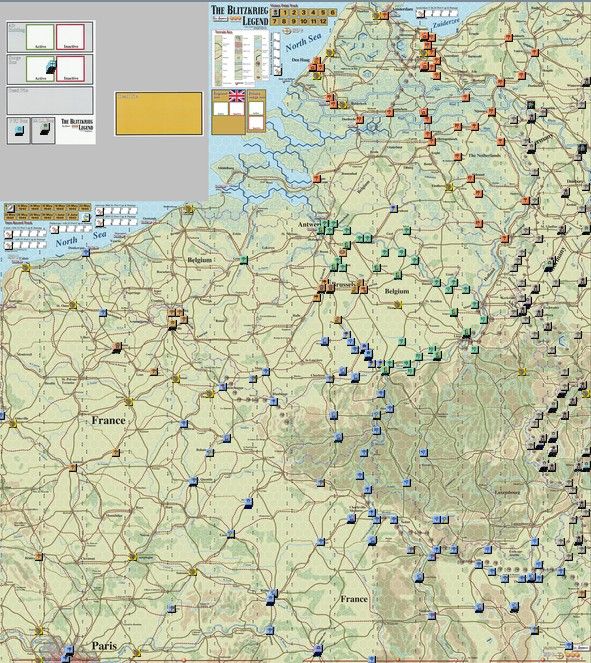Click the yellow objective marker at Calais
Screen dimensions: 591x663
click(x=27, y=267)
